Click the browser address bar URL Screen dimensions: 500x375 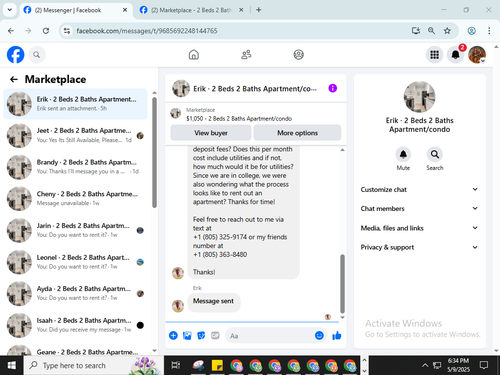pyautogui.click(x=147, y=31)
